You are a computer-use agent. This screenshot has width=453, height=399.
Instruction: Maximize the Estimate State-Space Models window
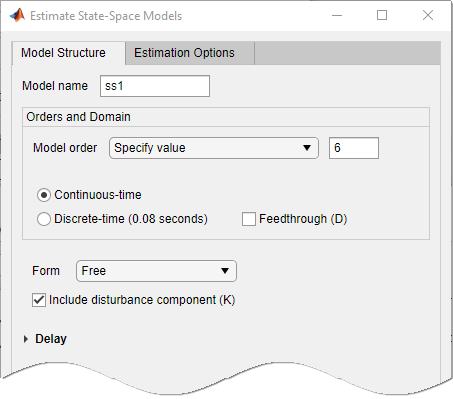[382, 15]
